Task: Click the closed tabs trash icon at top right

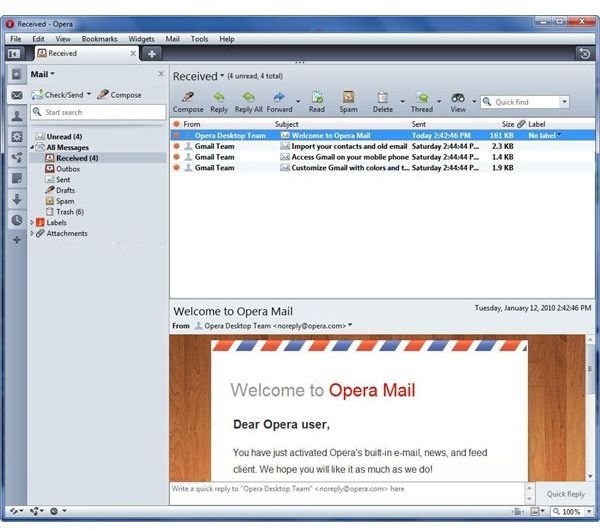Action: 584,53
